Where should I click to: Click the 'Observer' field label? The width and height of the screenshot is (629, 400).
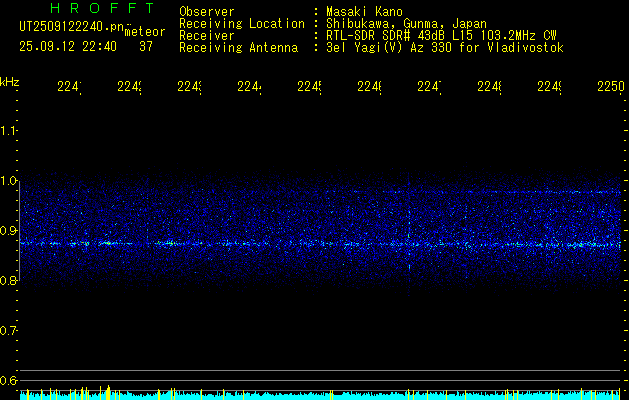(x=207, y=11)
